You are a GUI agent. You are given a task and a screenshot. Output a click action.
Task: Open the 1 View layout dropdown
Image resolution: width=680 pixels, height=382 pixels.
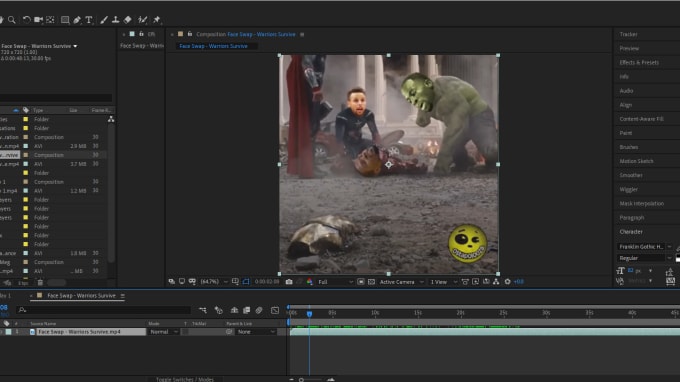point(443,282)
